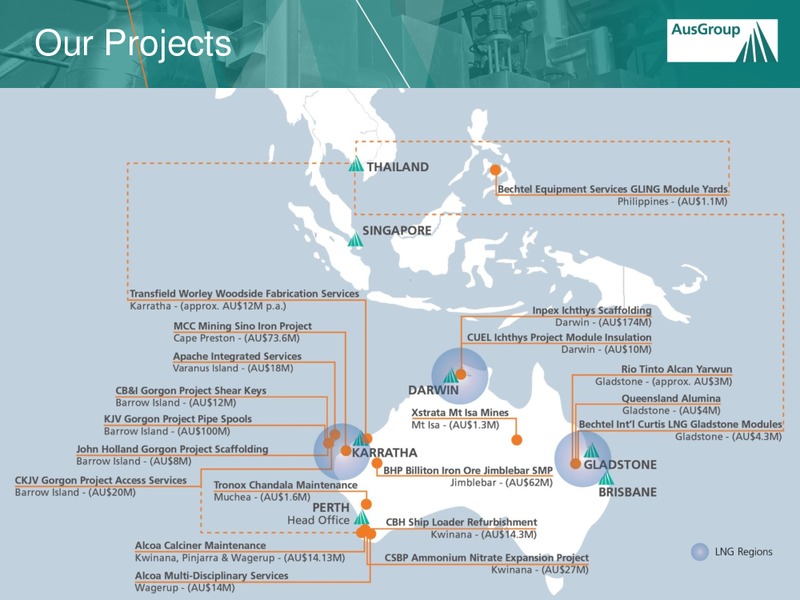
Task: Click the Brisbane office triangle marker
Action: 606,478
